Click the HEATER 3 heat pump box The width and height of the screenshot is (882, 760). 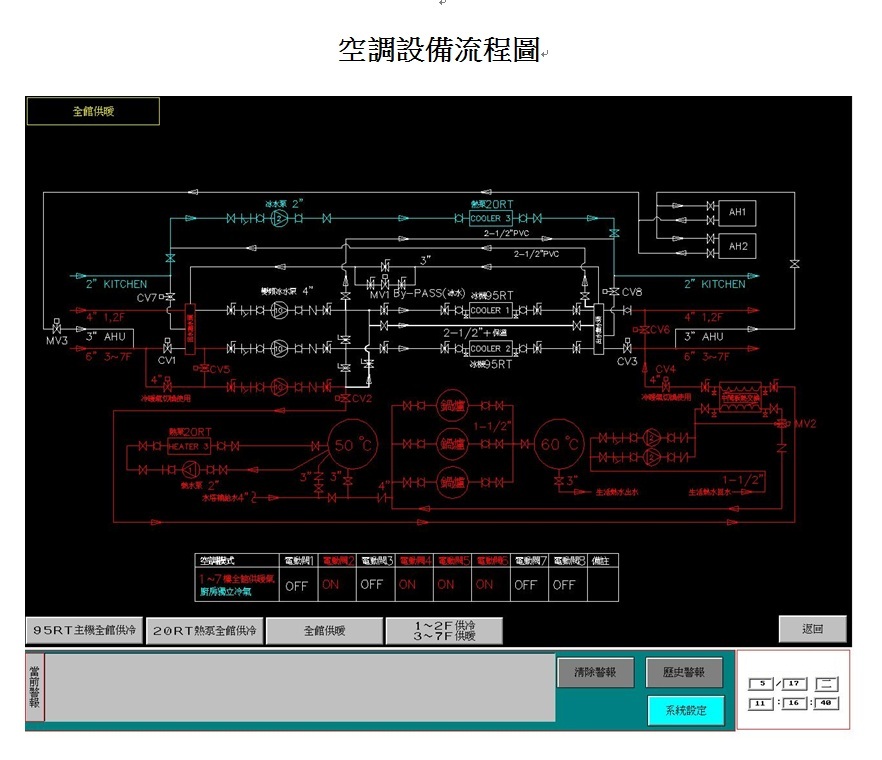[189, 446]
